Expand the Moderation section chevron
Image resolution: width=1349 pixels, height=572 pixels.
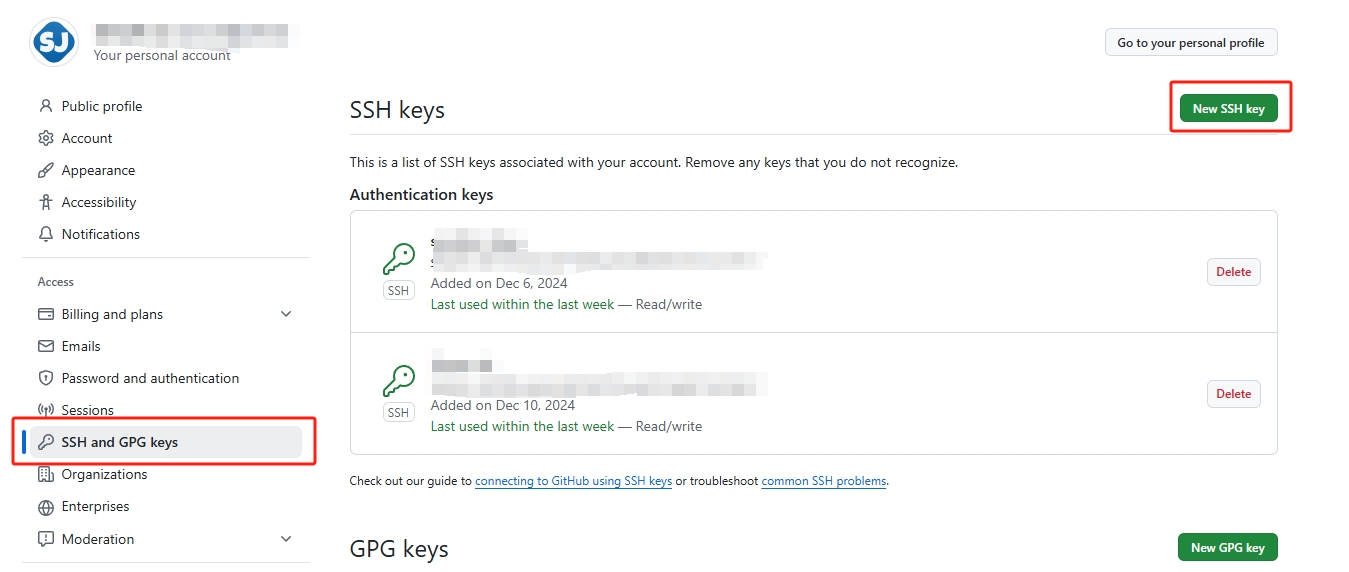click(x=286, y=539)
